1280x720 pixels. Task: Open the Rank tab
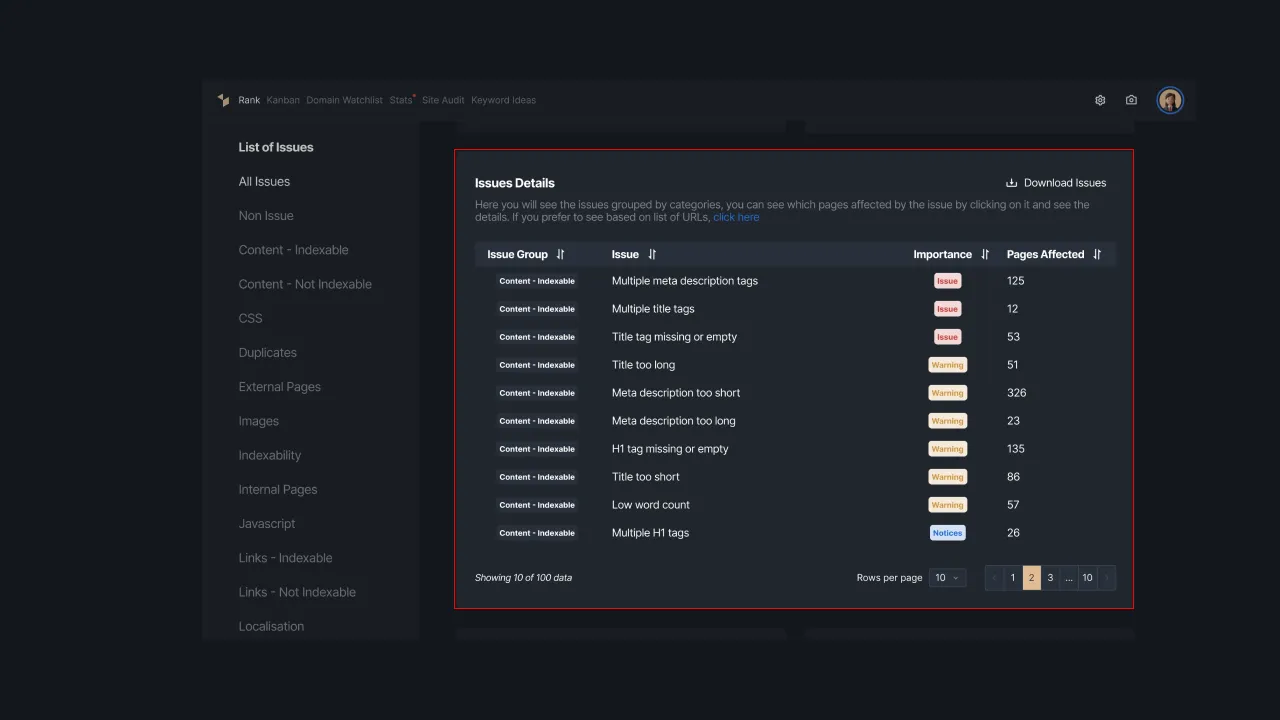coord(249,100)
